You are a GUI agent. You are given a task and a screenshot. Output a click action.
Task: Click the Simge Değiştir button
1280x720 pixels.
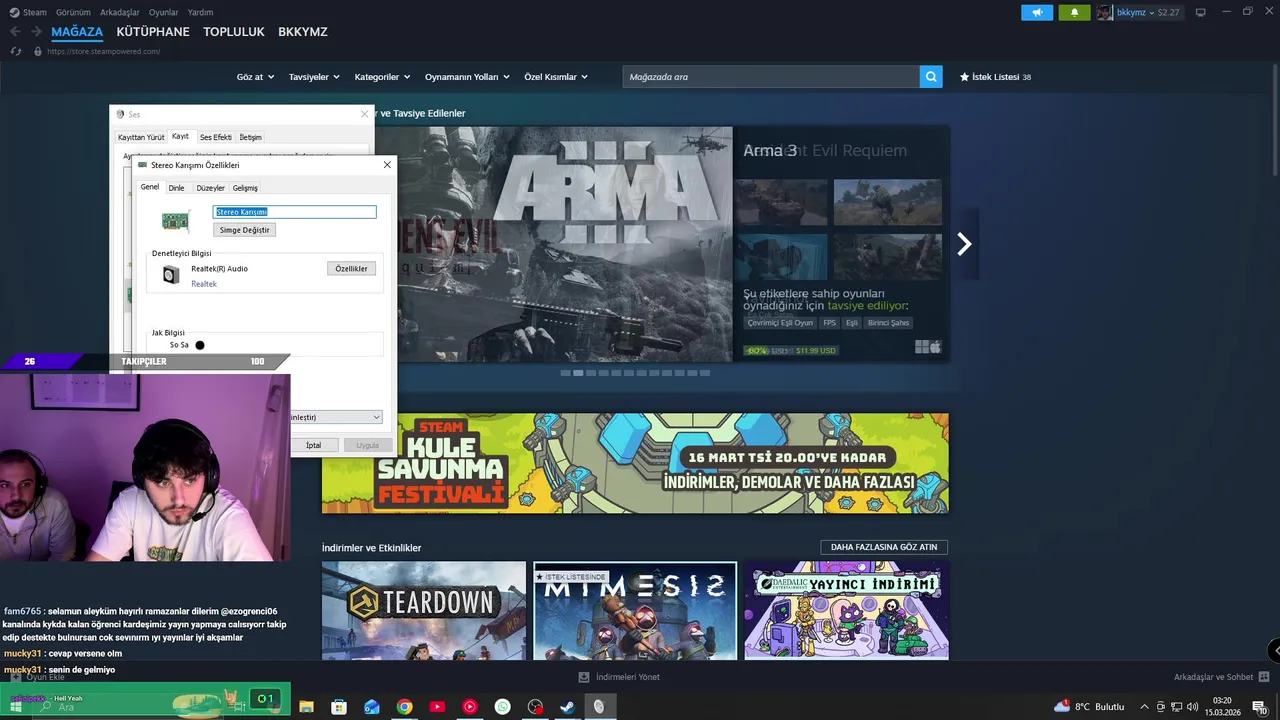pyautogui.click(x=245, y=230)
